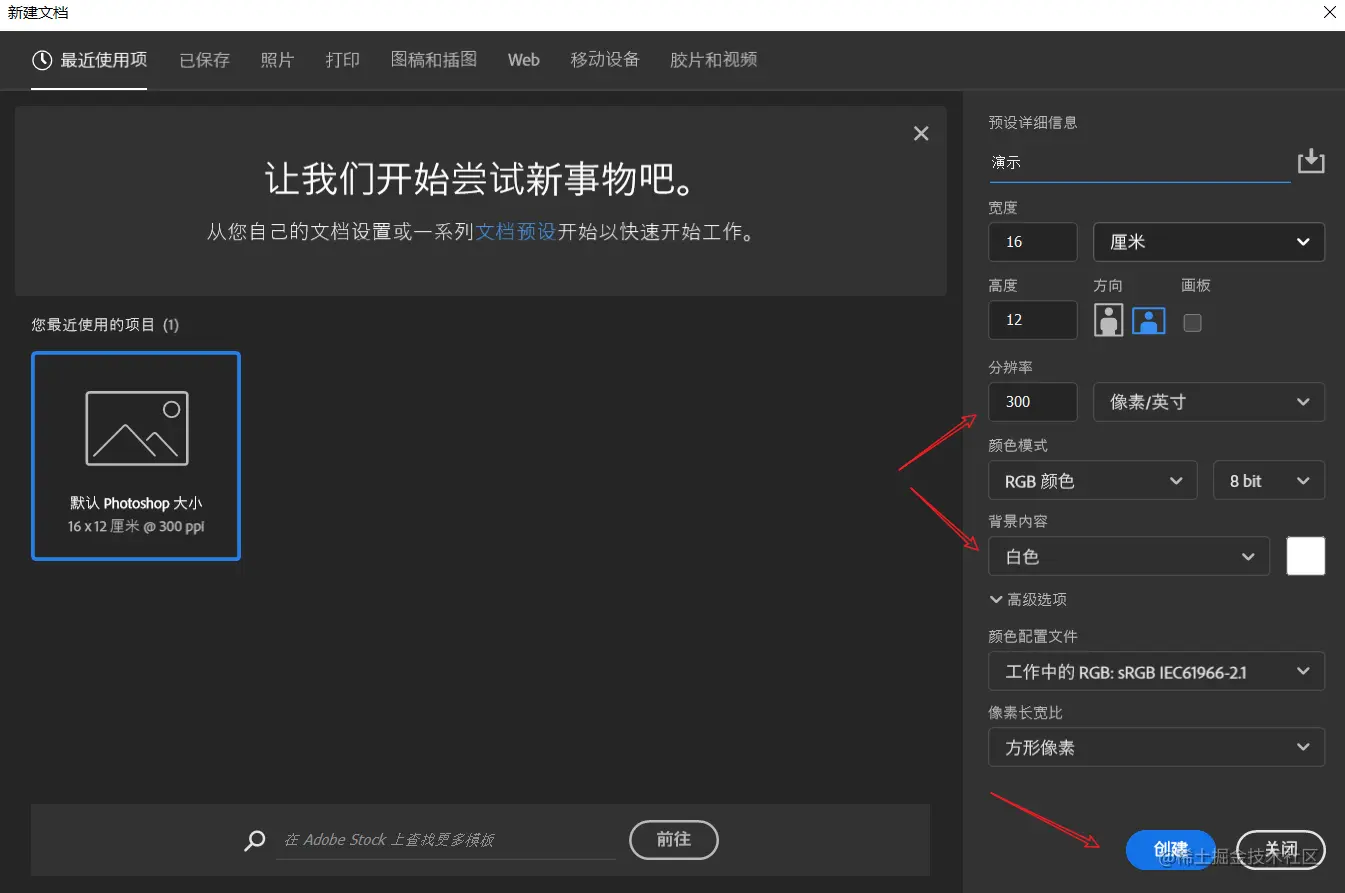This screenshot has height=893, width=1345.
Task: Click the save preset icon
Action: [1311, 160]
